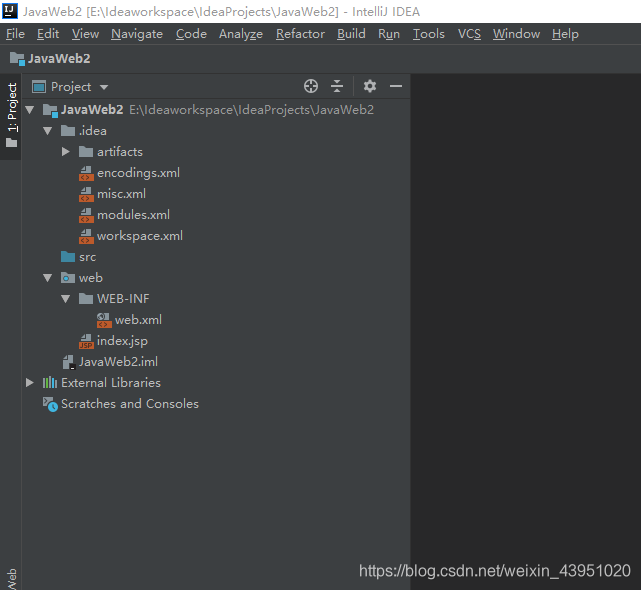Collapse the WEB-INF folder arrow
641x590 pixels.
(x=65, y=299)
